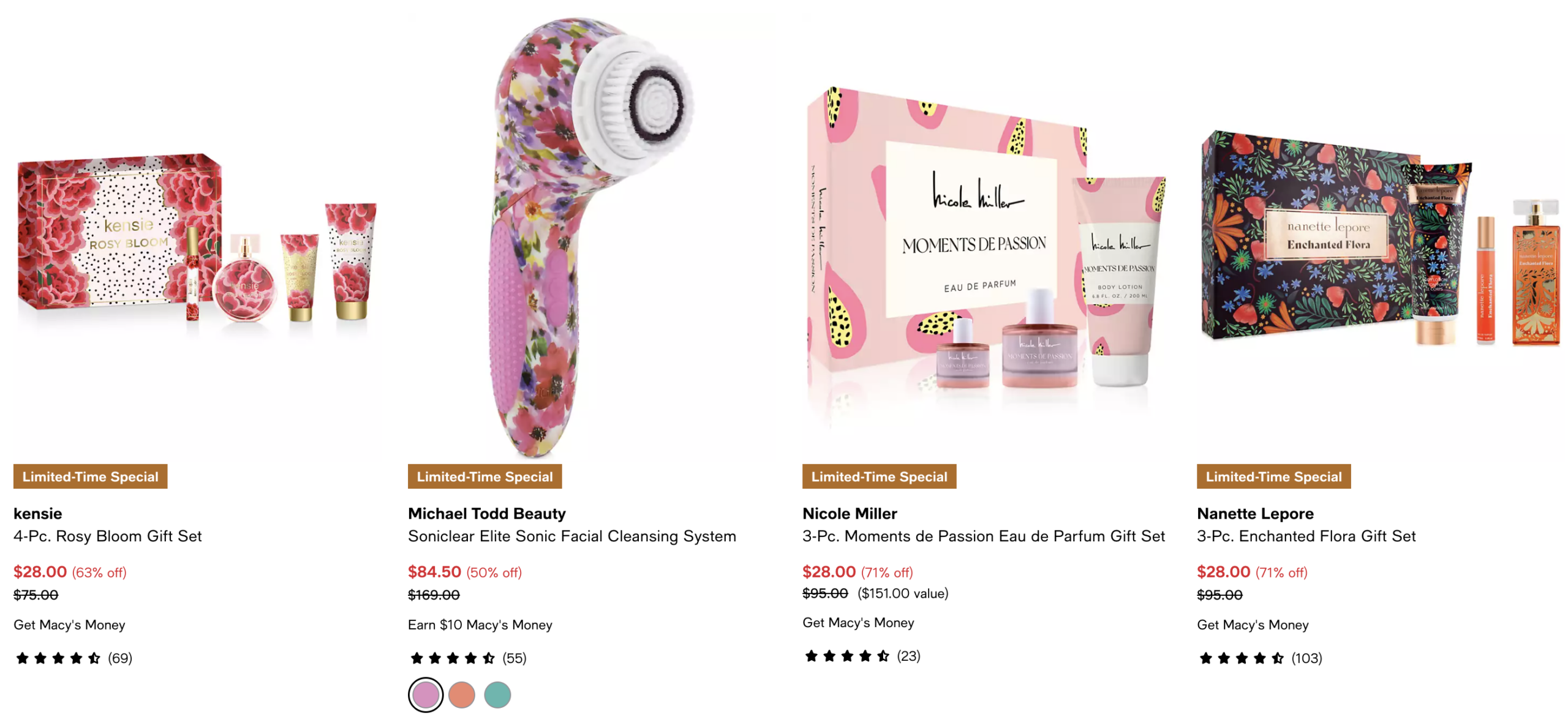The image size is (1568, 714).
Task: View Nicole Miller Moments de Passion image
Action: point(985,245)
